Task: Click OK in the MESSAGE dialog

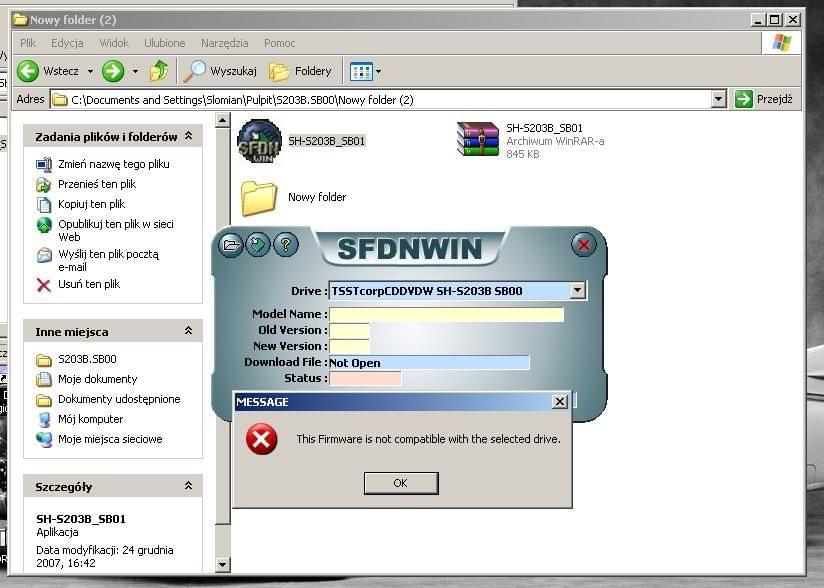Action: (401, 483)
